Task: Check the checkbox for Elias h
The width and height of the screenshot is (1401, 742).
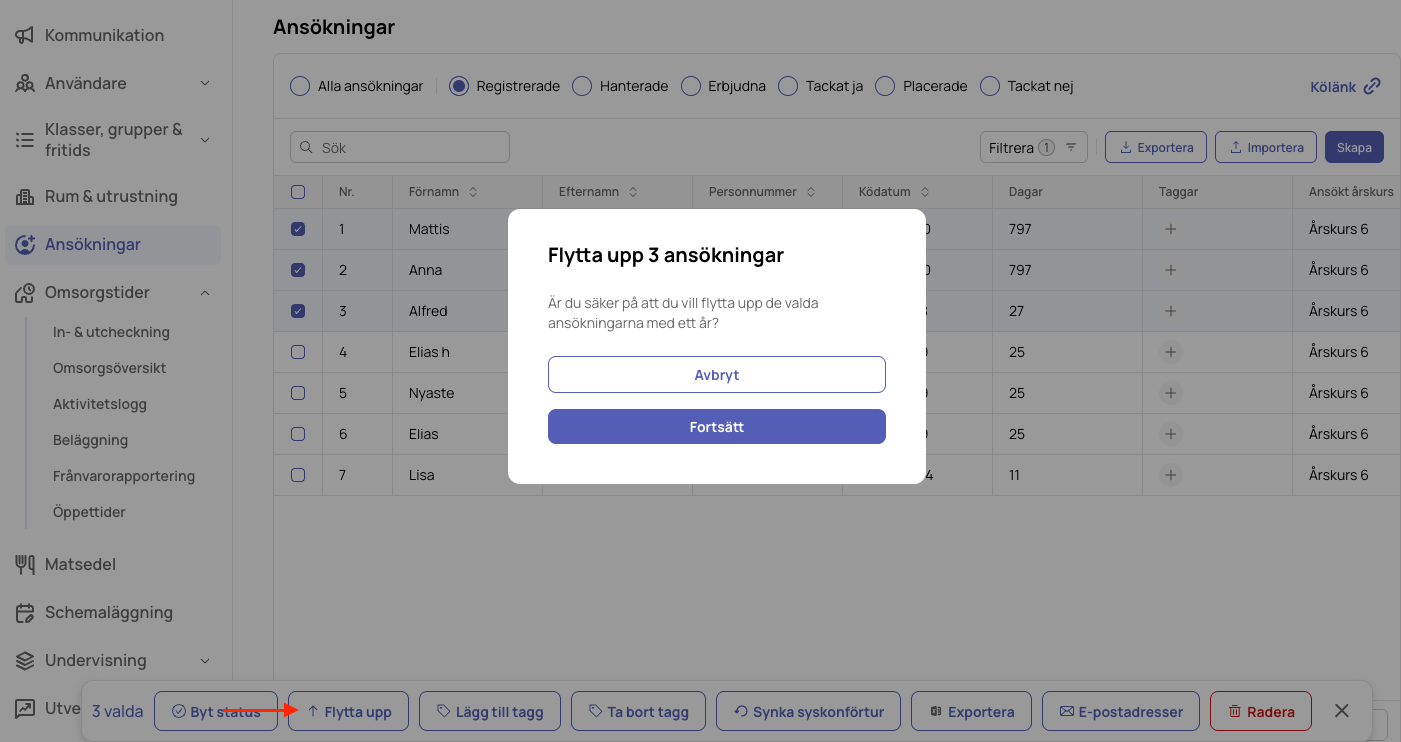Action: pyautogui.click(x=298, y=352)
